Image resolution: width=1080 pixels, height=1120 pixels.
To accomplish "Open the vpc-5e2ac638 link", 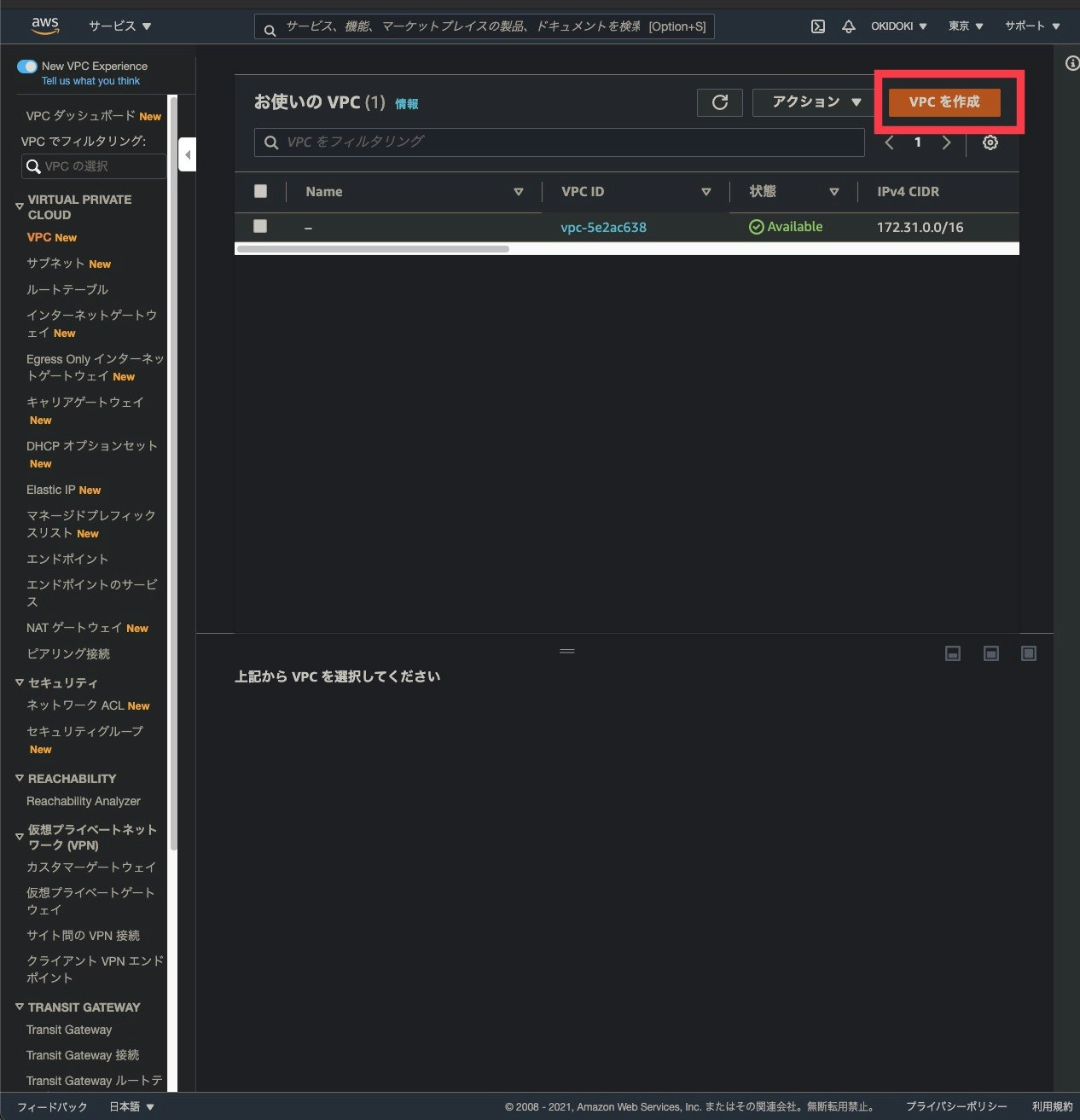I will click(603, 227).
